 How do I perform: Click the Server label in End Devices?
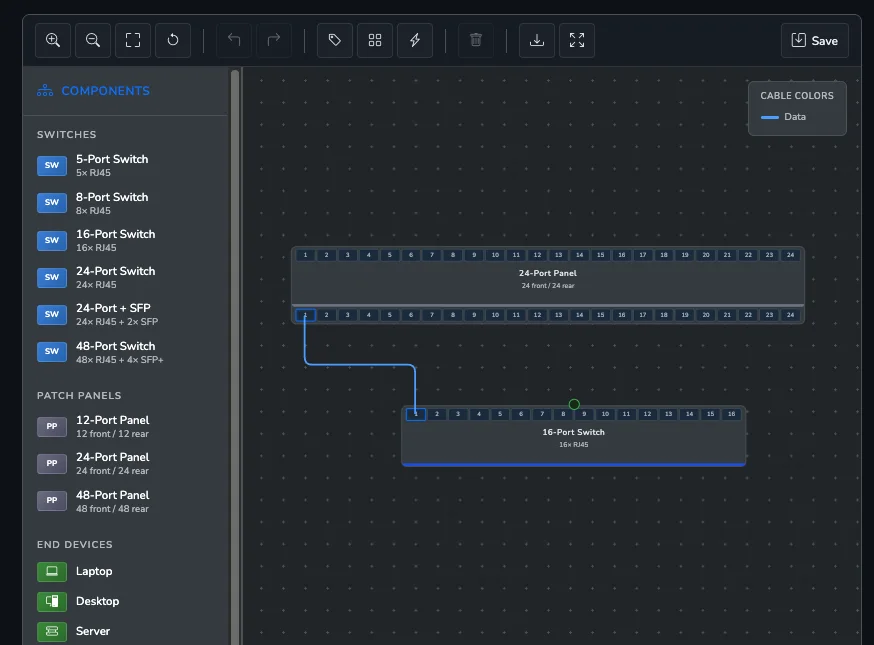point(93,631)
